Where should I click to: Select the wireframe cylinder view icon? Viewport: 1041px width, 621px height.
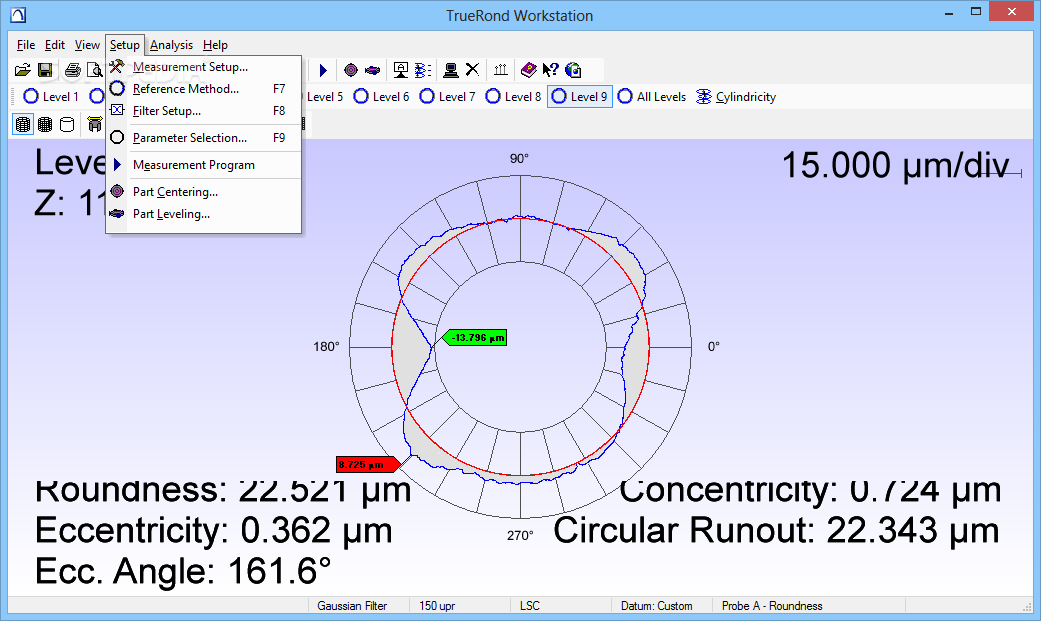pos(23,124)
